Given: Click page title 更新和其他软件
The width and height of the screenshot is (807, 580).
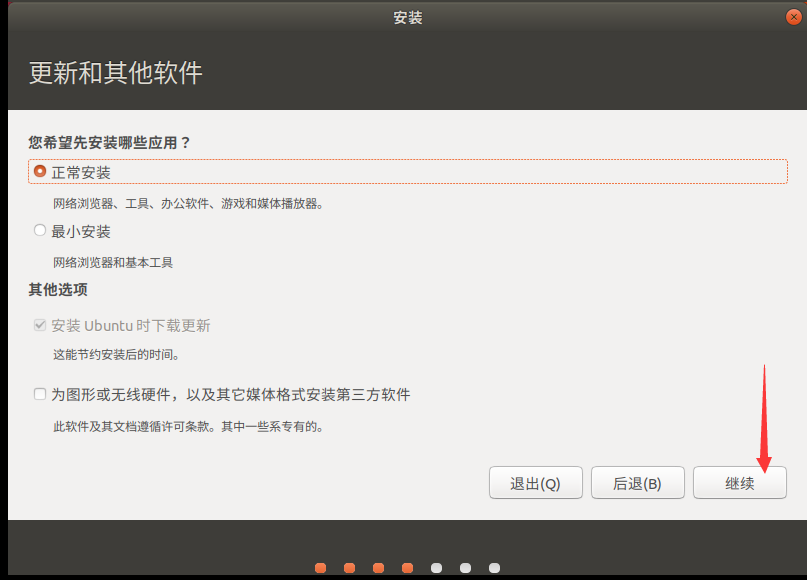Looking at the screenshot, I should pyautogui.click(x=116, y=73).
